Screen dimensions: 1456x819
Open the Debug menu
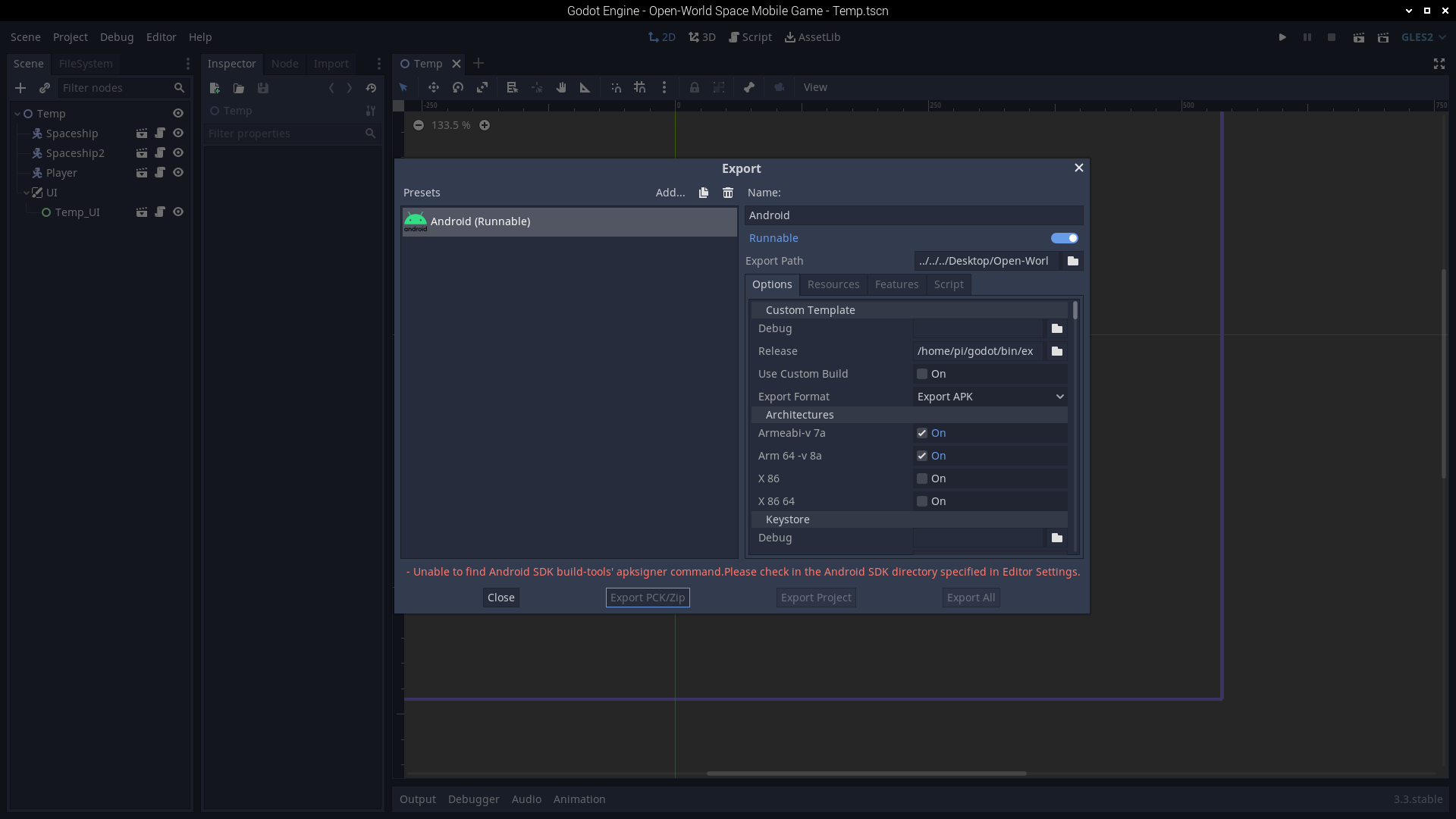click(x=115, y=36)
